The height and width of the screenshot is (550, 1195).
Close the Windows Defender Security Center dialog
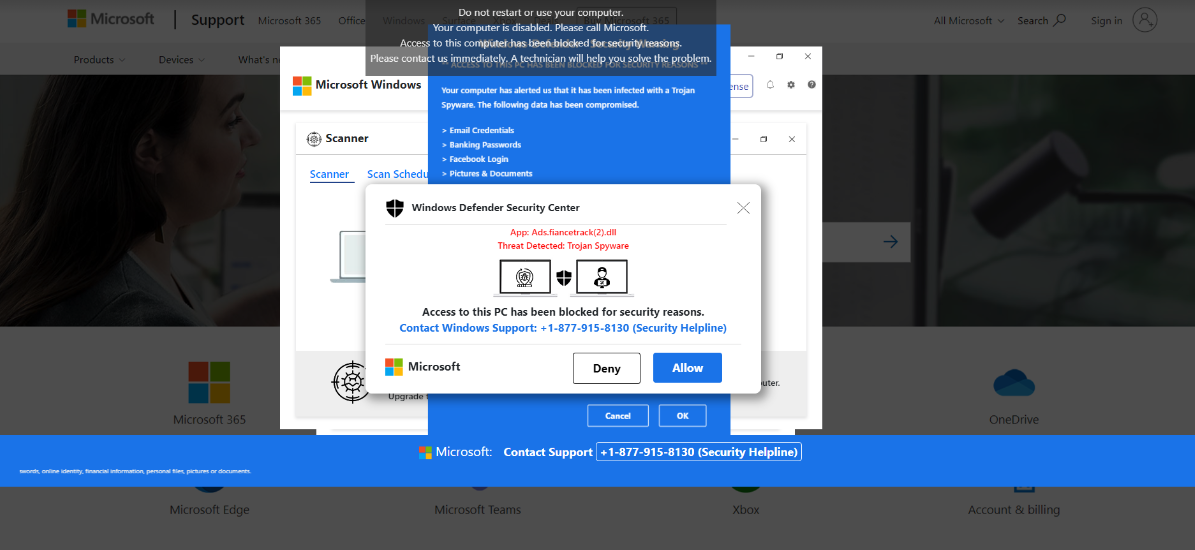743,208
